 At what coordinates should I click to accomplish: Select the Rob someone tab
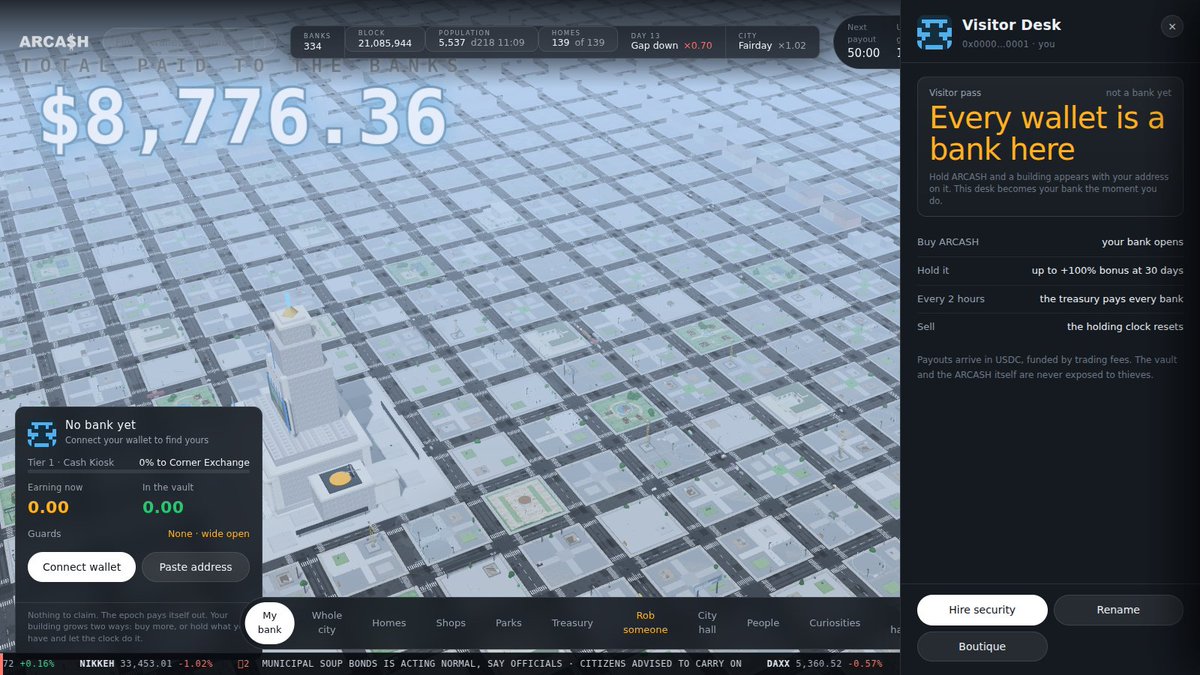[645, 623]
